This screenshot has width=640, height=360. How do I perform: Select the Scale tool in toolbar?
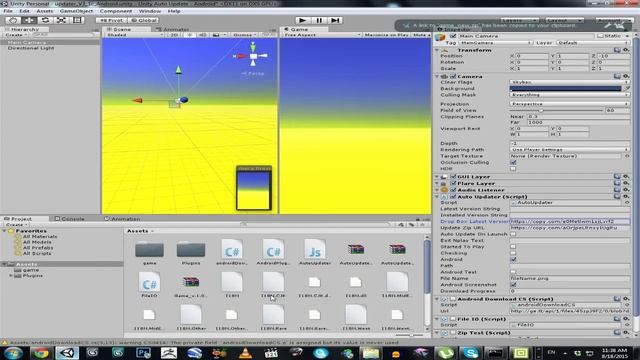click(x=61, y=20)
